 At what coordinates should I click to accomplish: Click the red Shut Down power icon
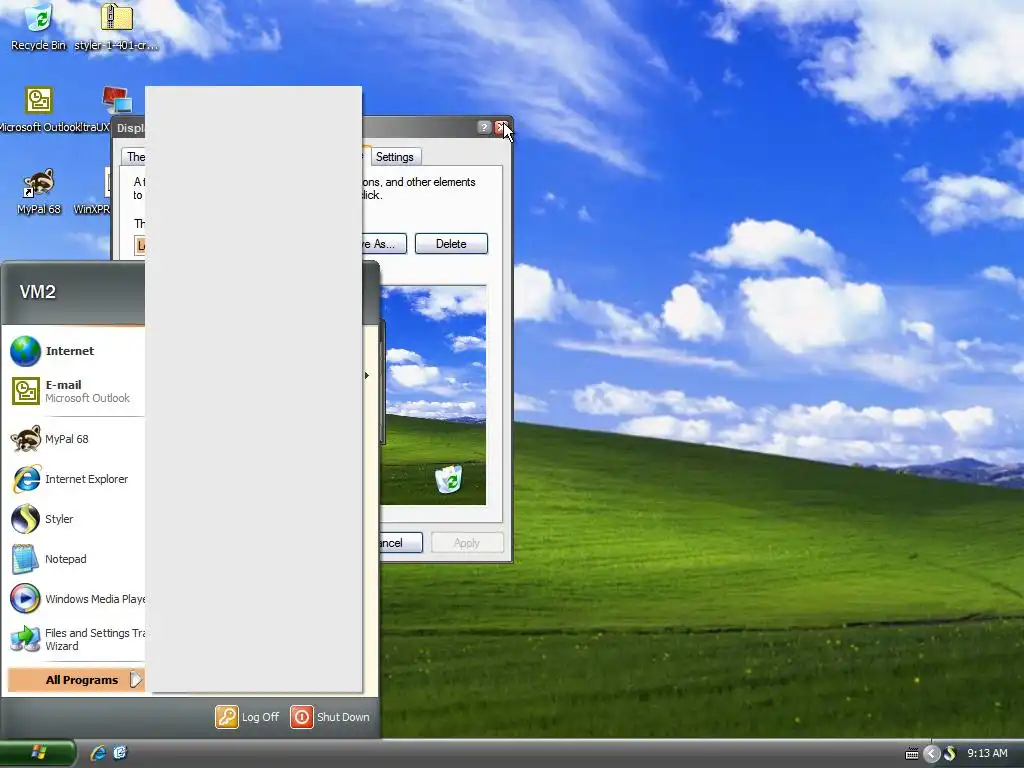302,716
